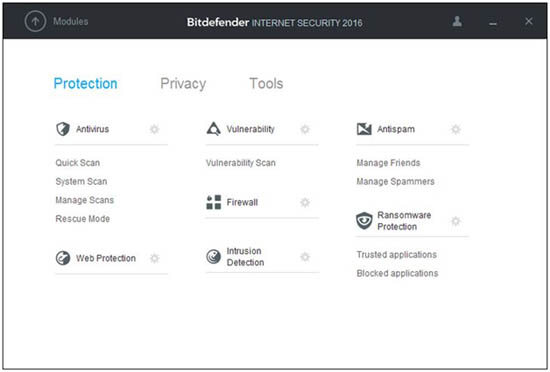This screenshot has width=550, height=372.
Task: Click the Modules label in header
Action: point(71,21)
